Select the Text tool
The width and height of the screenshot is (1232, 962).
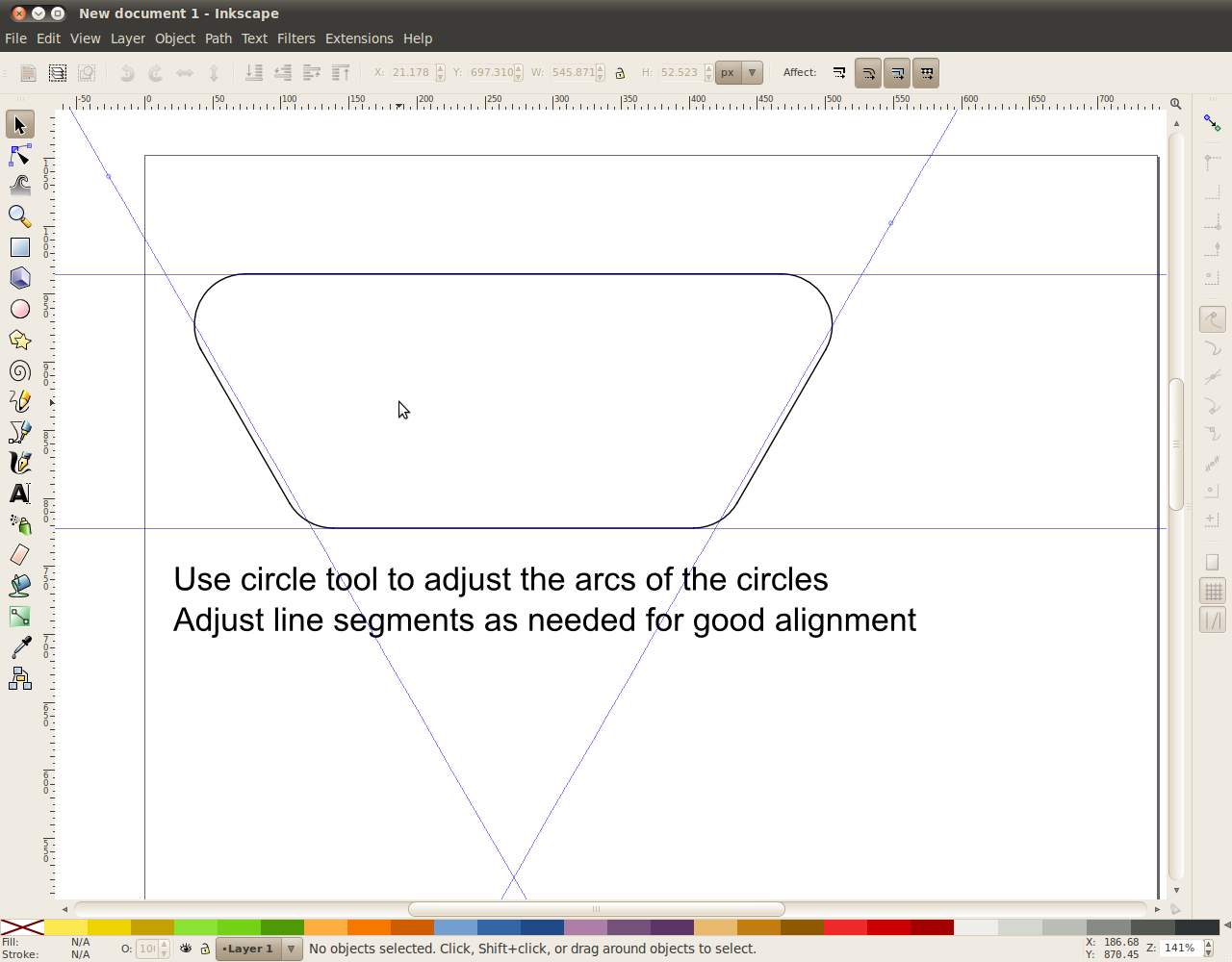point(20,494)
